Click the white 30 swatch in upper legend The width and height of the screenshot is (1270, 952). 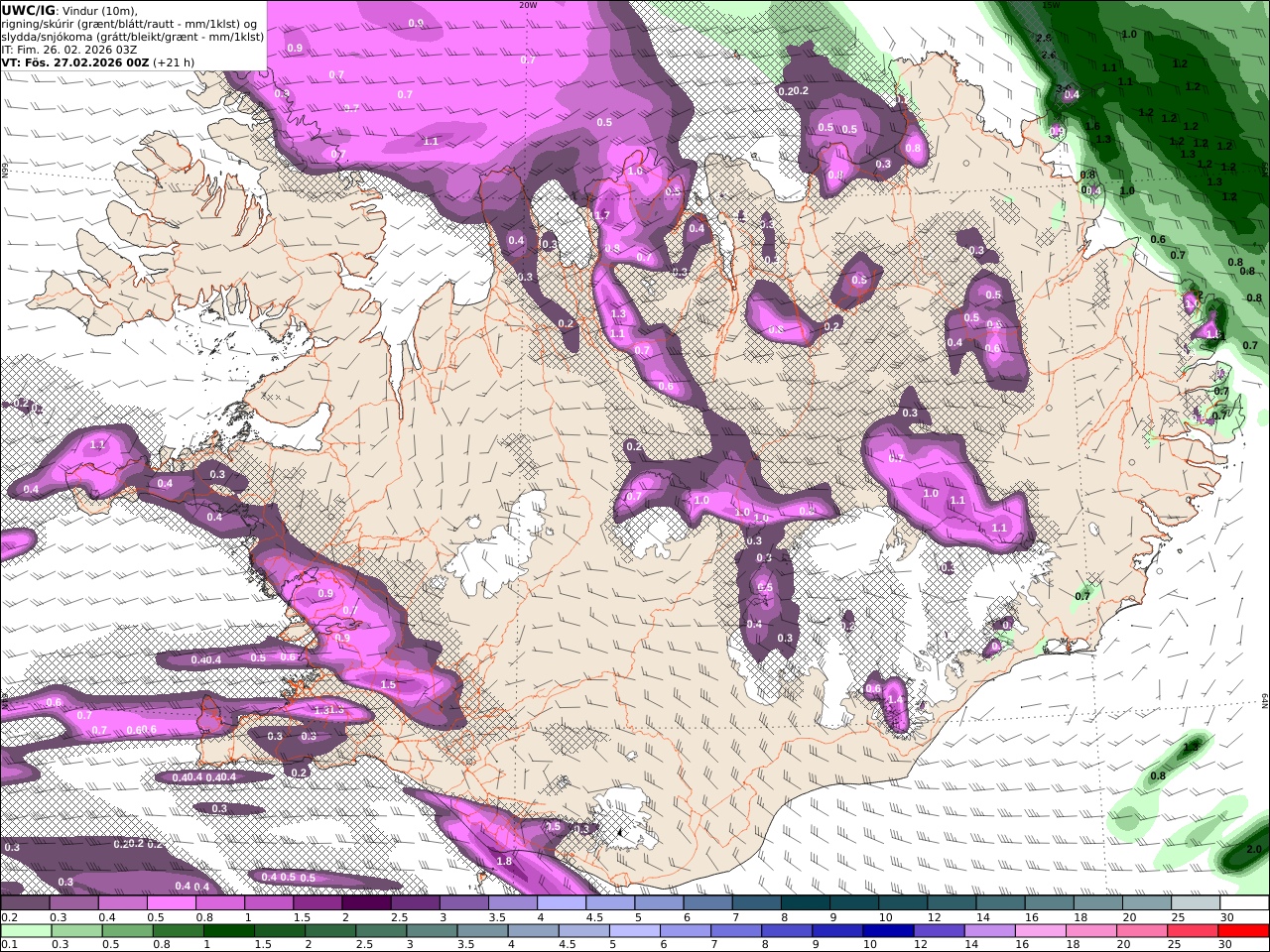click(x=1244, y=902)
